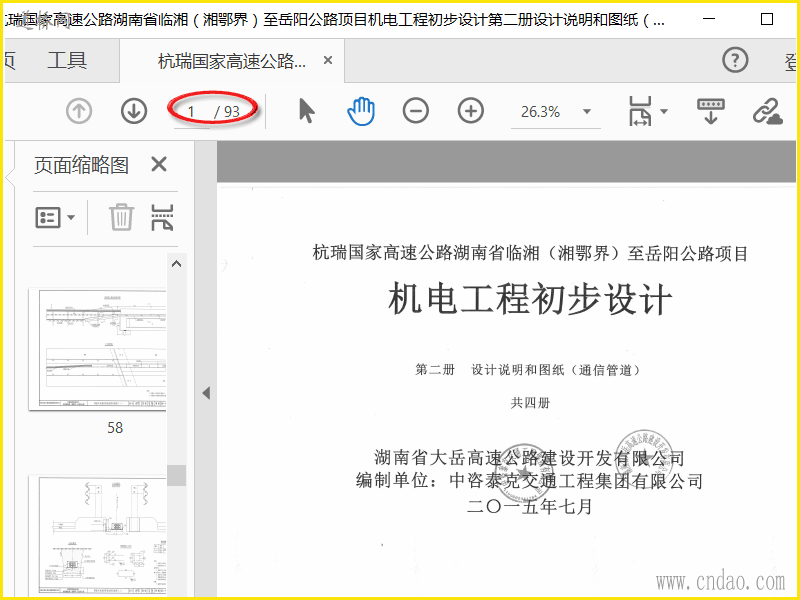The height and width of the screenshot is (600, 800).
Task: Zoom in with the plus button
Action: pos(470,111)
